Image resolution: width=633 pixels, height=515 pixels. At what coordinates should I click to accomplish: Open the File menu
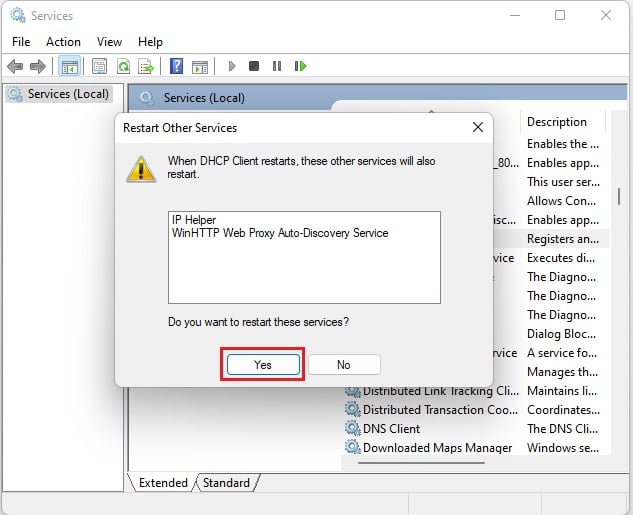(x=21, y=42)
